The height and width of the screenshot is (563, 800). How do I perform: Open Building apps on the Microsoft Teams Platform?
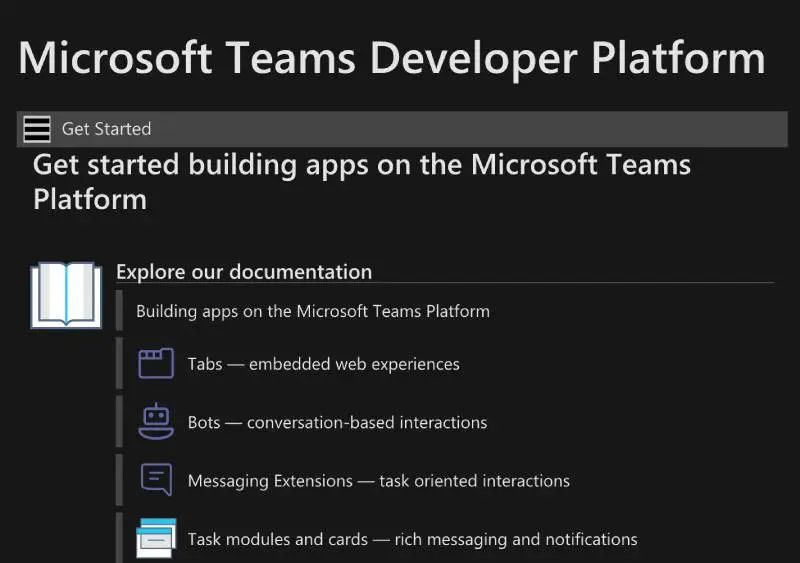point(313,311)
